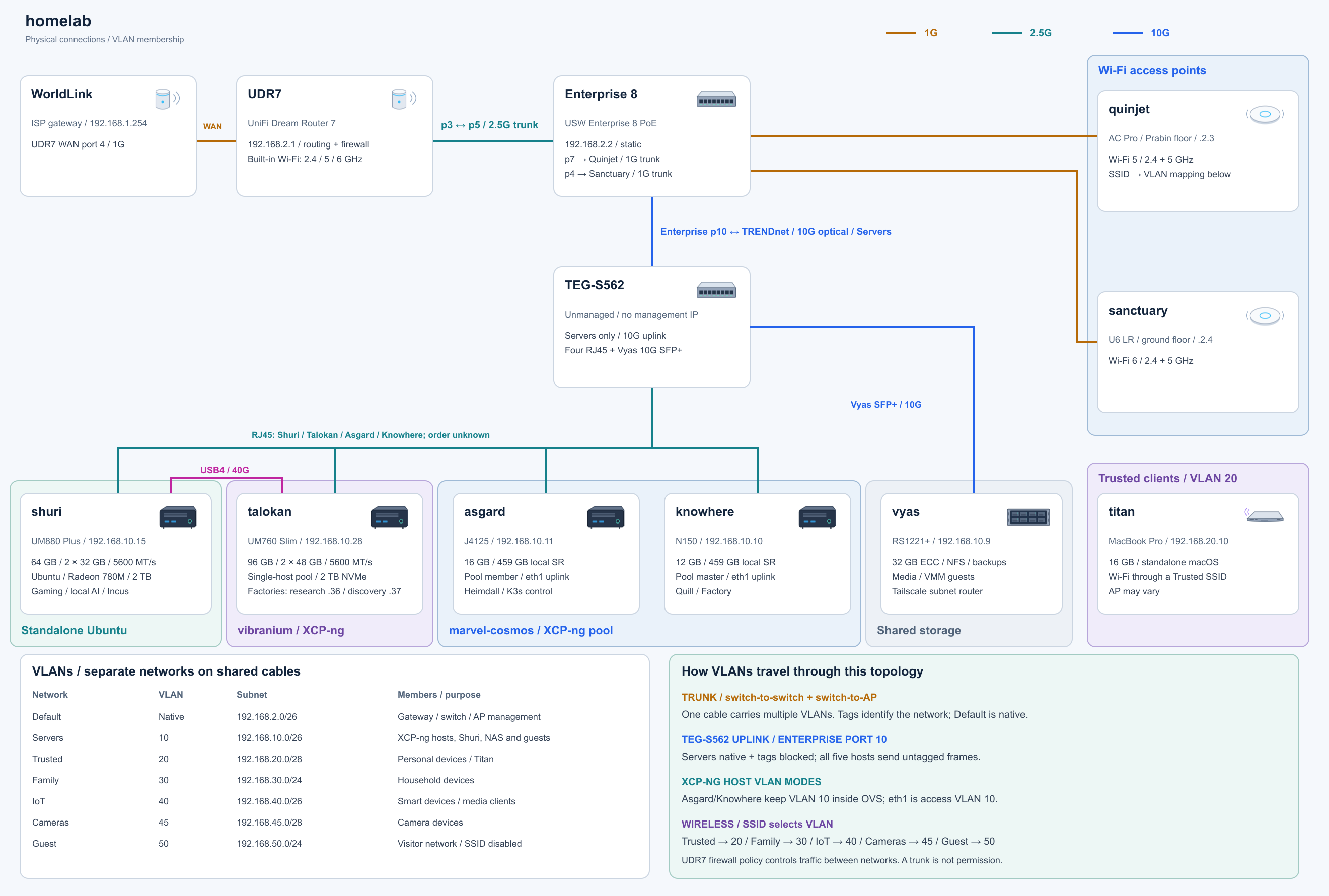Click the quinjet access point icon
1329x896 pixels.
(1265, 114)
